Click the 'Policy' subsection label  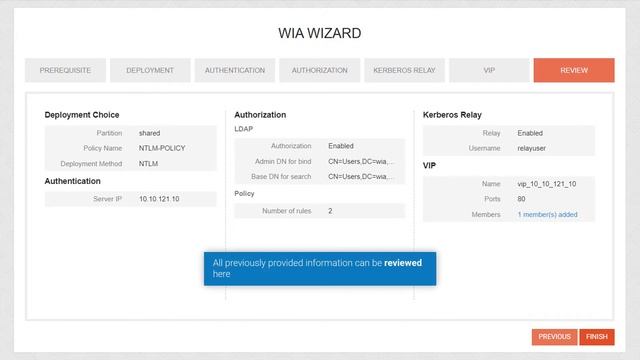pos(244,193)
